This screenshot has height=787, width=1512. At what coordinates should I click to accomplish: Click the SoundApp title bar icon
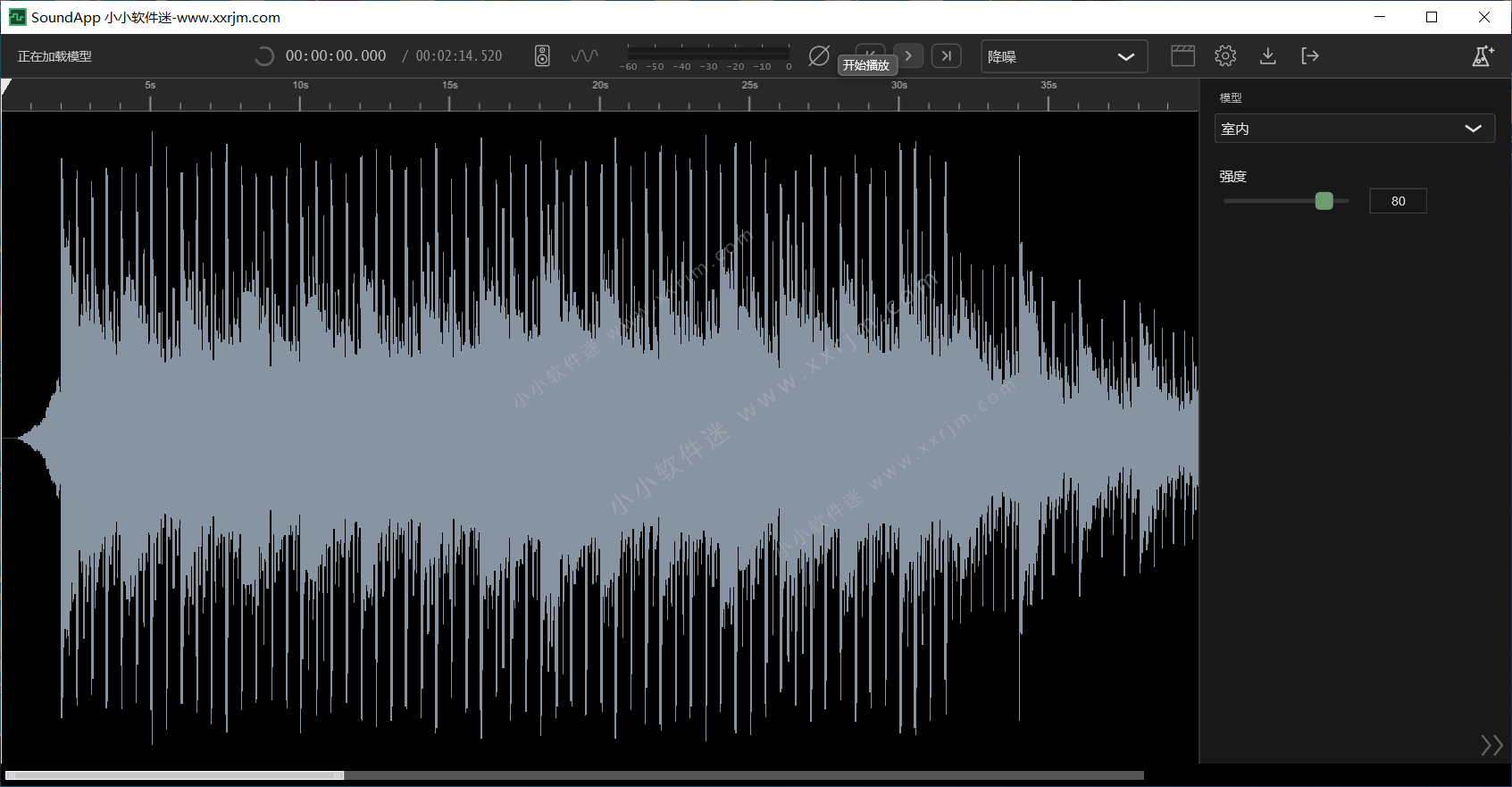17,17
